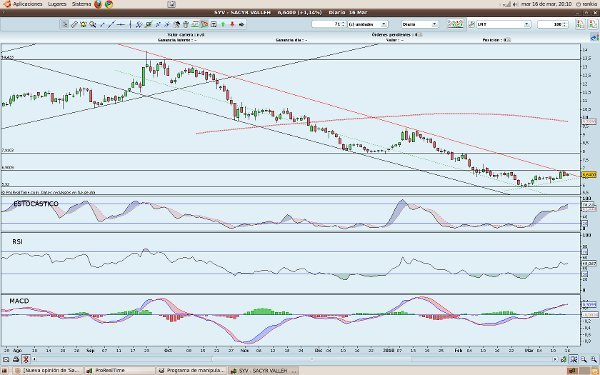Choose the long diagonal trendline tool

[x=111, y=24]
